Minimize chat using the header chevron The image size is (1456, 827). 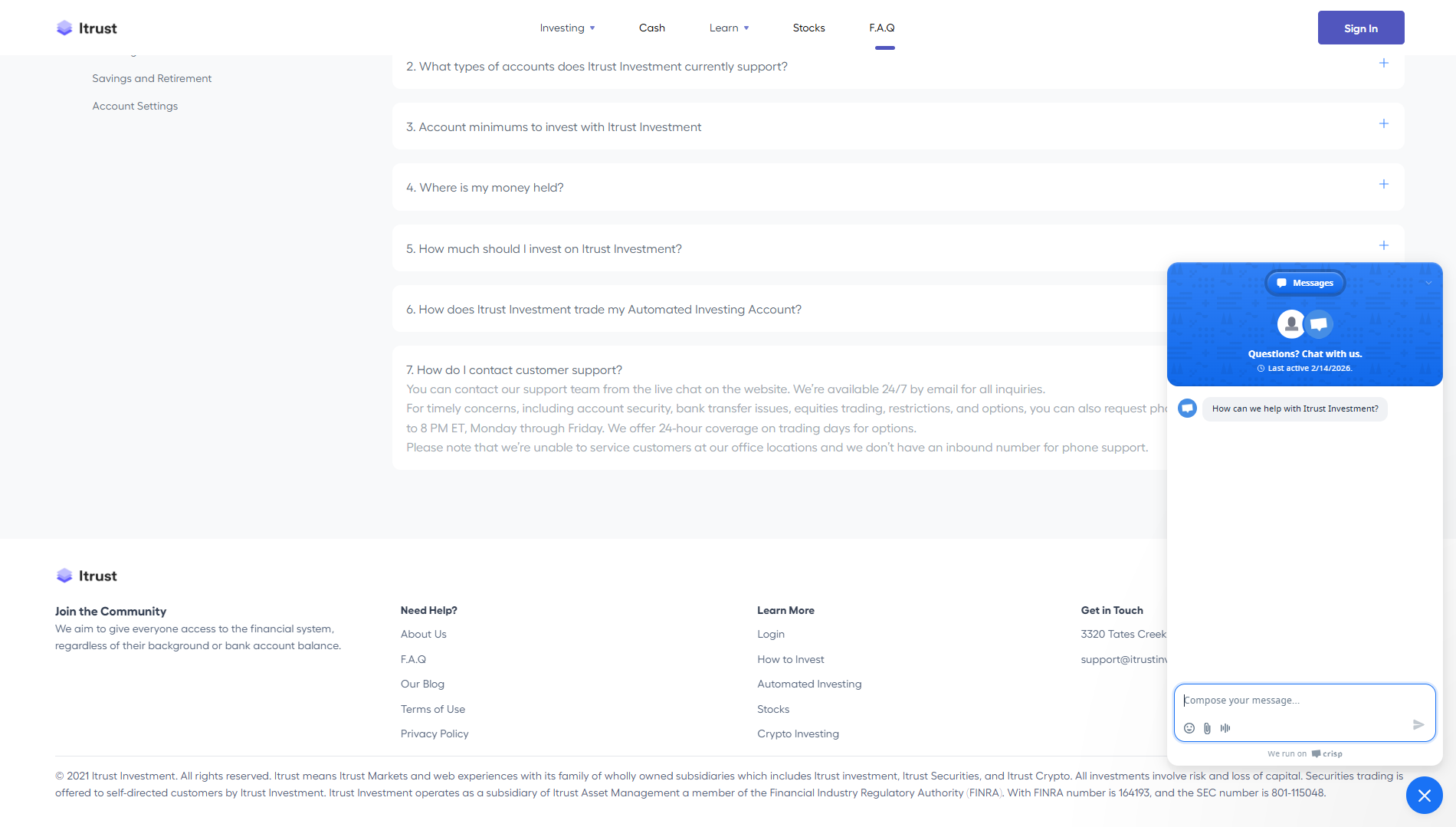pyautogui.click(x=1428, y=283)
